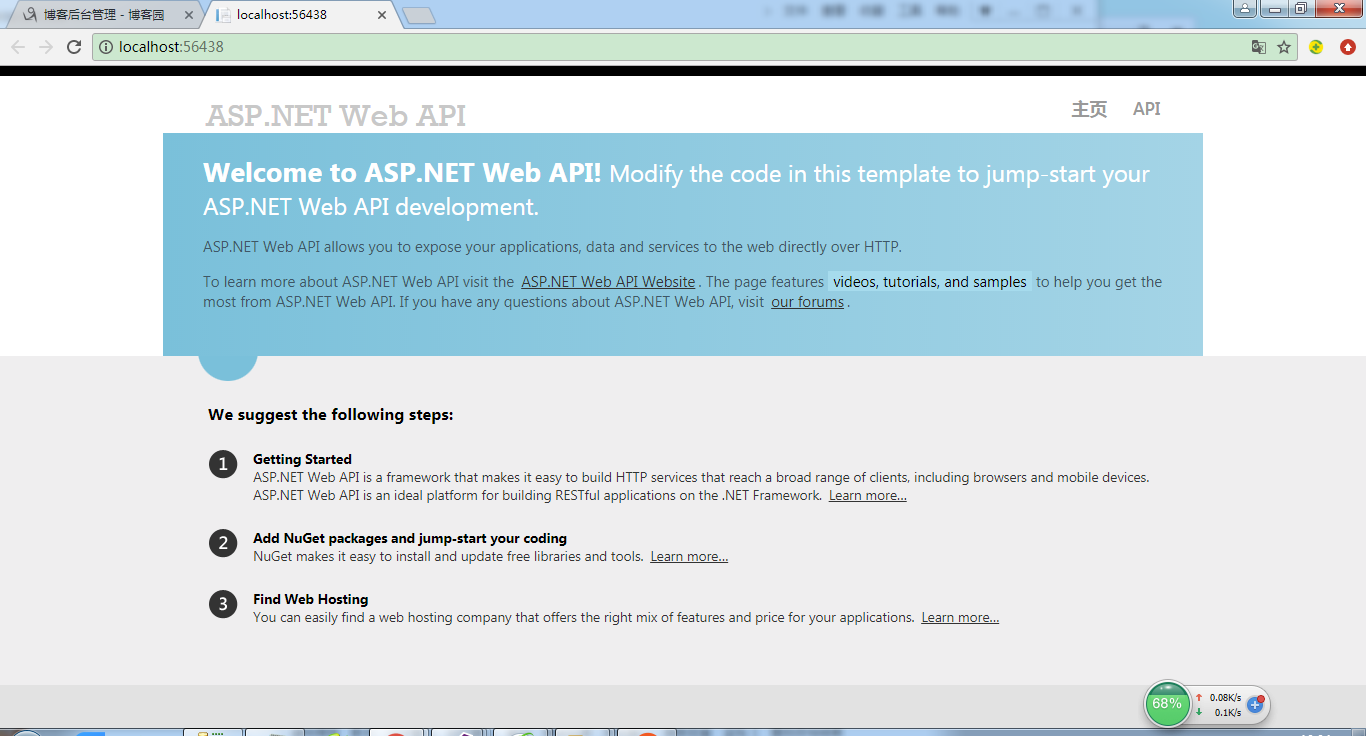Click the Getting Started heading
The image size is (1366, 736).
tap(302, 459)
